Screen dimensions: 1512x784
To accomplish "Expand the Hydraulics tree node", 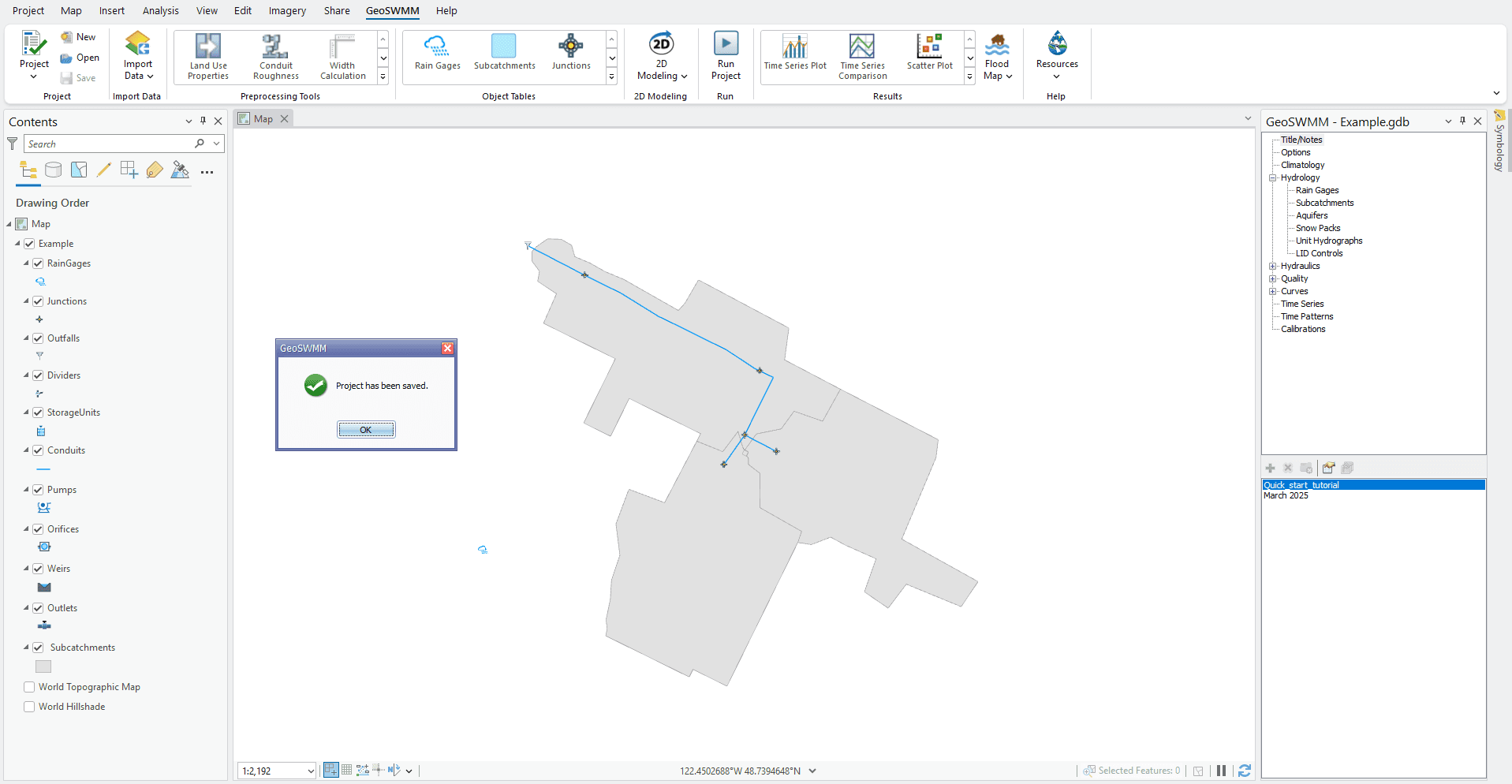I will (1274, 266).
